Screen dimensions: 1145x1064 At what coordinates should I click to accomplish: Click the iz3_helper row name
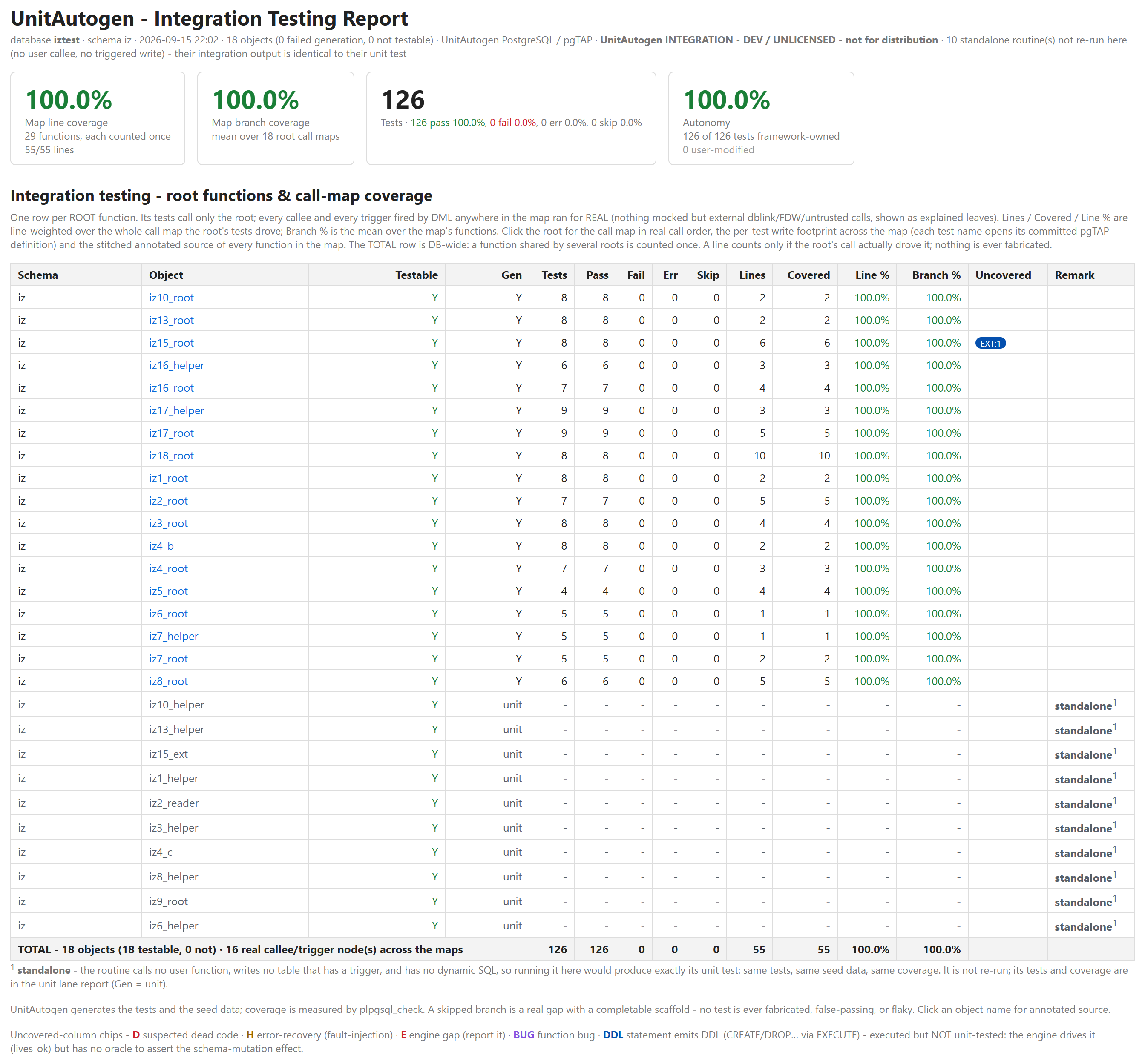173,828
